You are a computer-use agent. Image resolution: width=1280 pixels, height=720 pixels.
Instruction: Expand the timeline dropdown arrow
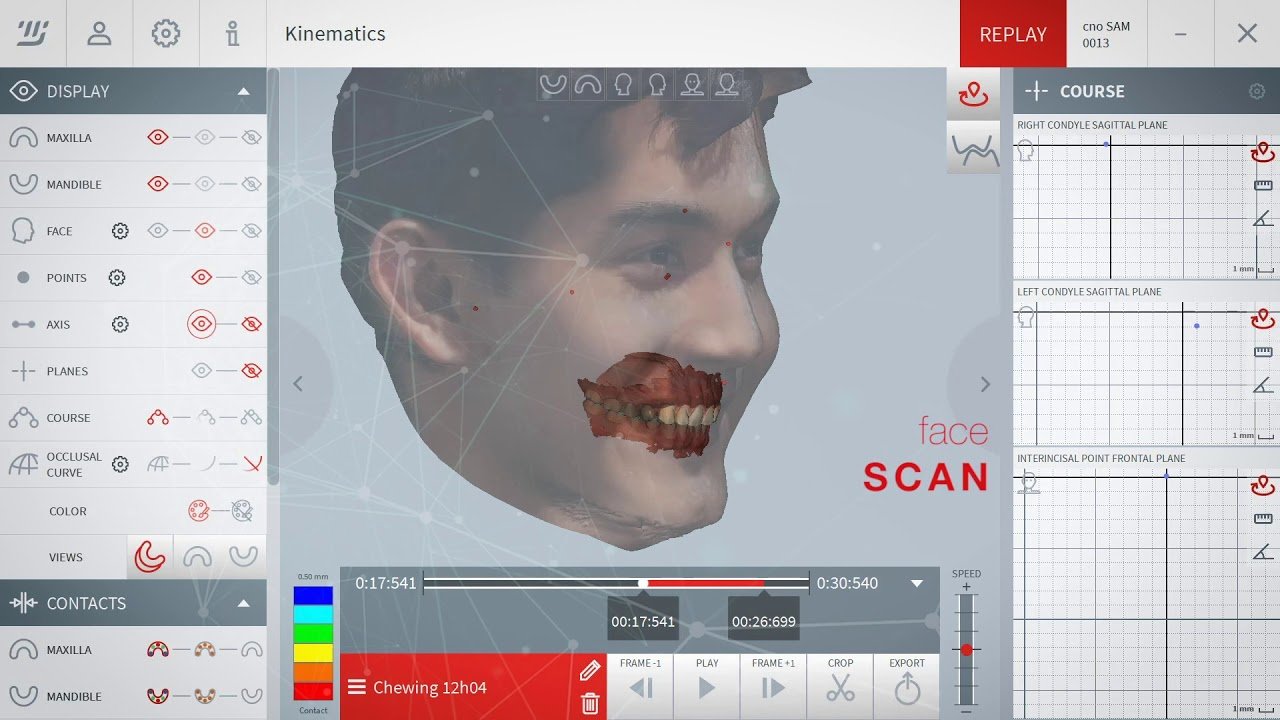pyautogui.click(x=917, y=583)
